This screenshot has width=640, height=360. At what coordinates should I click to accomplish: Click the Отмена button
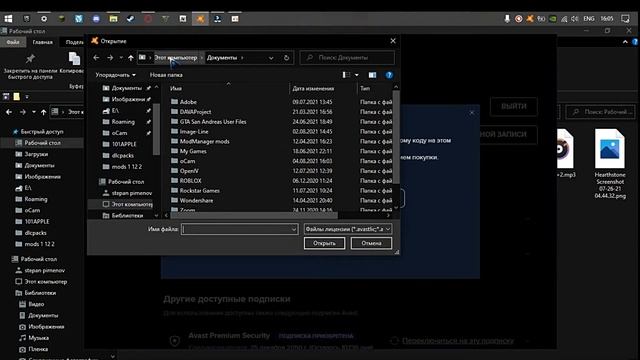(x=371, y=243)
